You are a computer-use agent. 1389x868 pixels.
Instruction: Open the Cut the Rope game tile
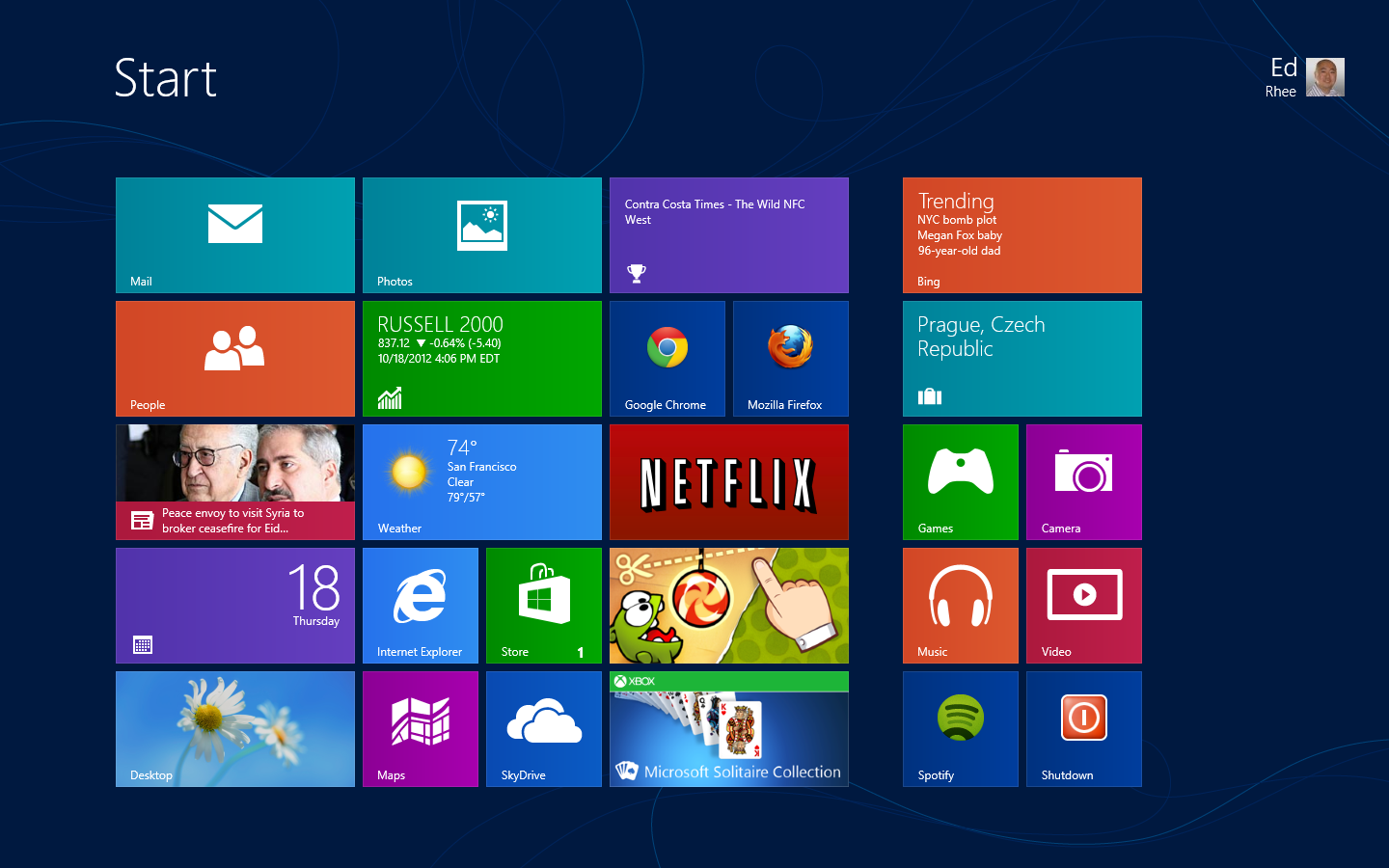point(729,606)
